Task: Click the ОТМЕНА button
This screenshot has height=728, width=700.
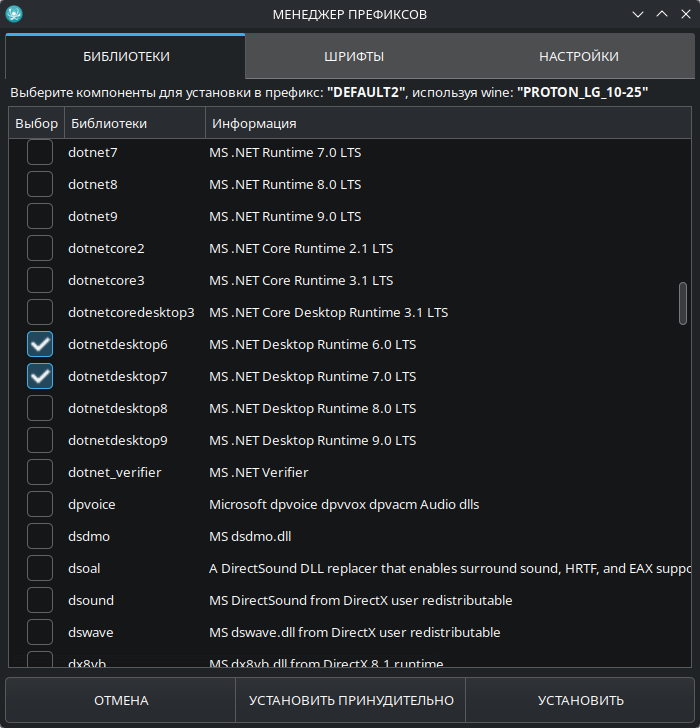Action: (121, 700)
